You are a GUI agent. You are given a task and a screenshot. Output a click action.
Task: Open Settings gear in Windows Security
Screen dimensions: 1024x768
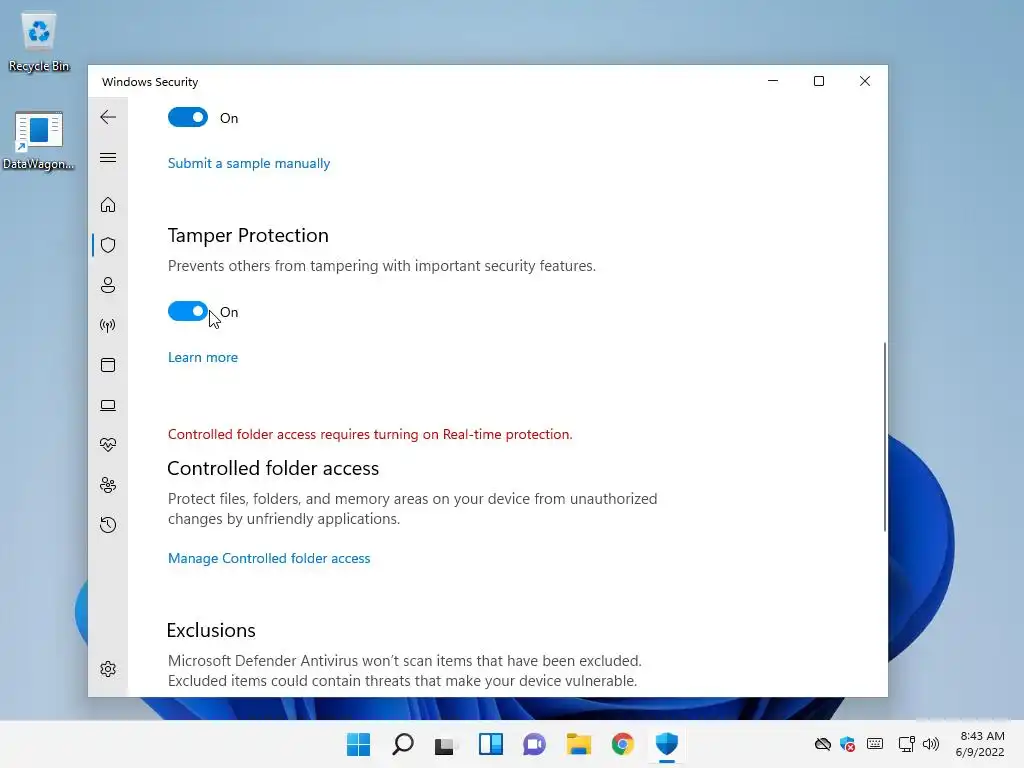(x=108, y=669)
